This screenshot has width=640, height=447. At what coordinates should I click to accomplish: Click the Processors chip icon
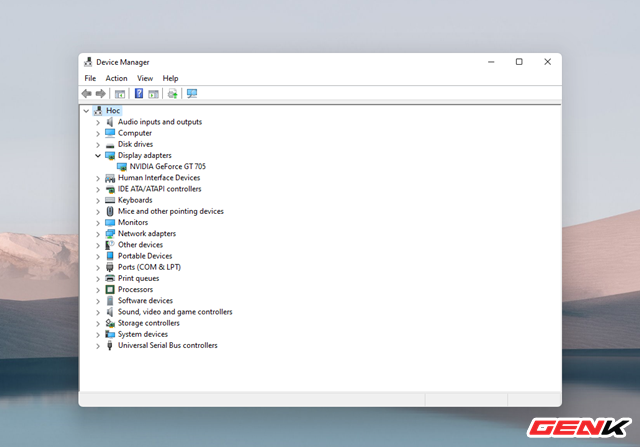tap(110, 289)
